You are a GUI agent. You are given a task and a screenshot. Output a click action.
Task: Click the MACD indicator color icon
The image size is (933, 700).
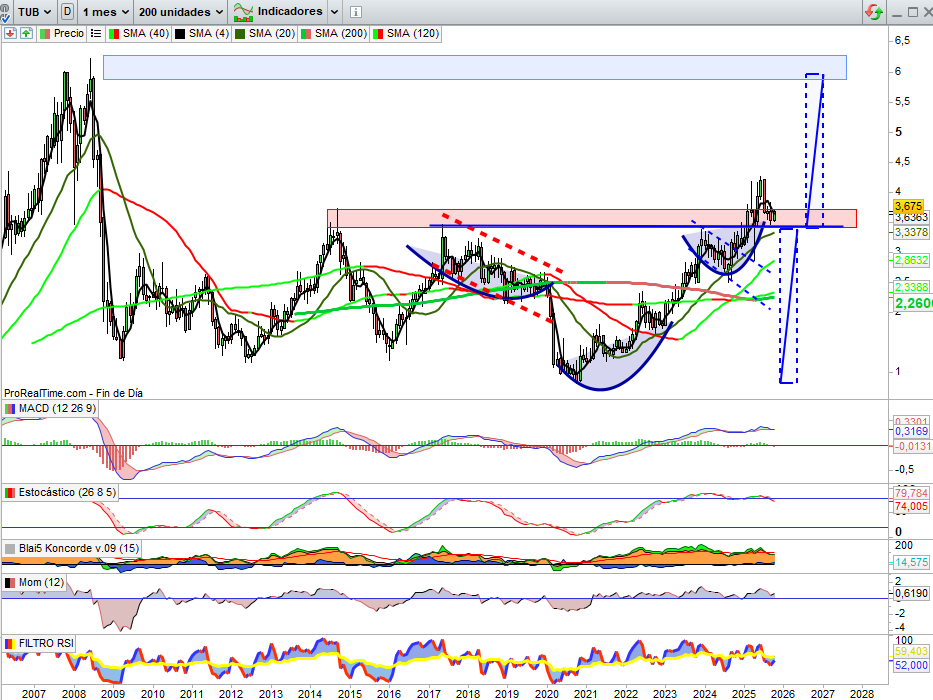tap(10, 409)
